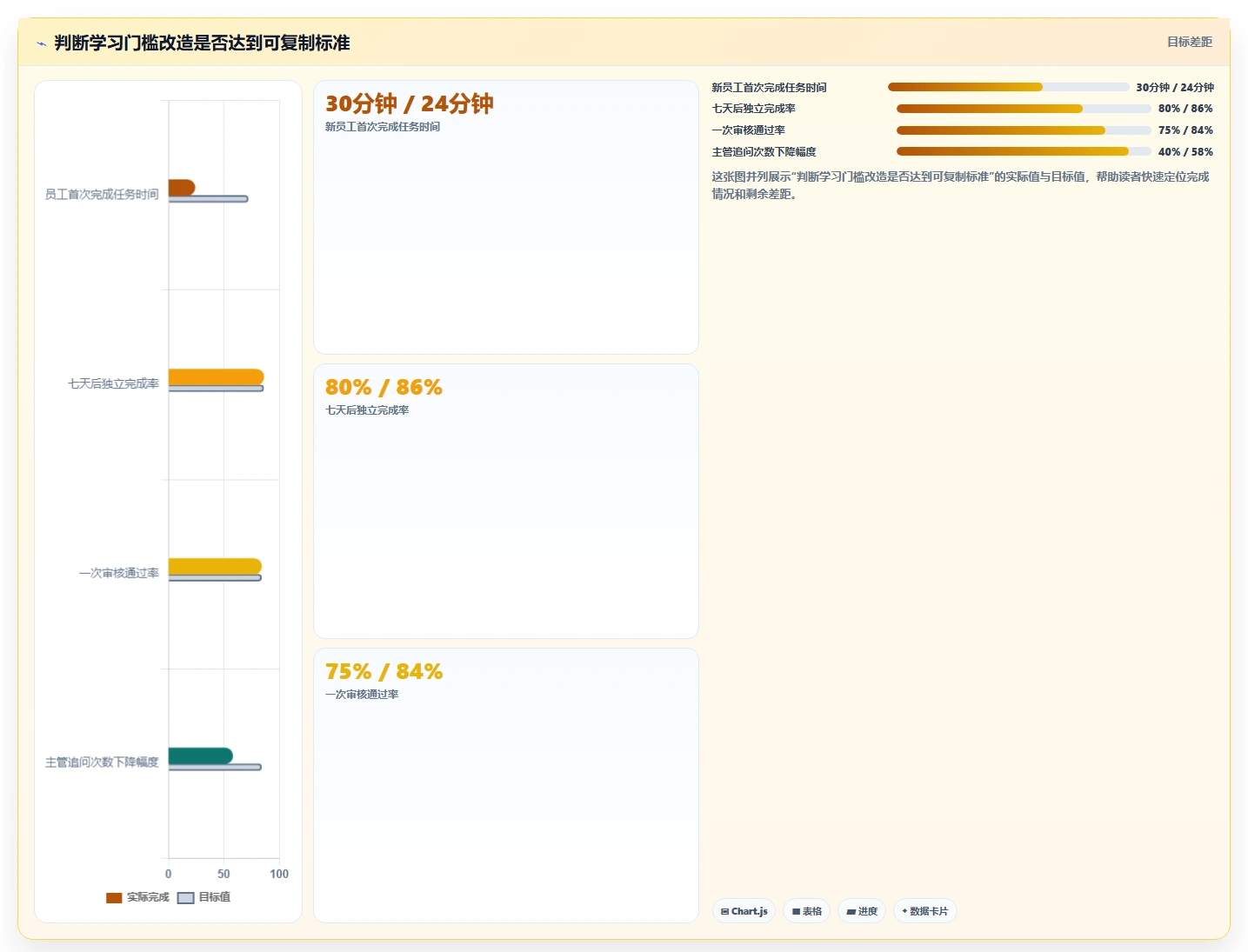This screenshot has width=1248, height=952.
Task: Click the x-axis tick label 50
Action: 224,874
